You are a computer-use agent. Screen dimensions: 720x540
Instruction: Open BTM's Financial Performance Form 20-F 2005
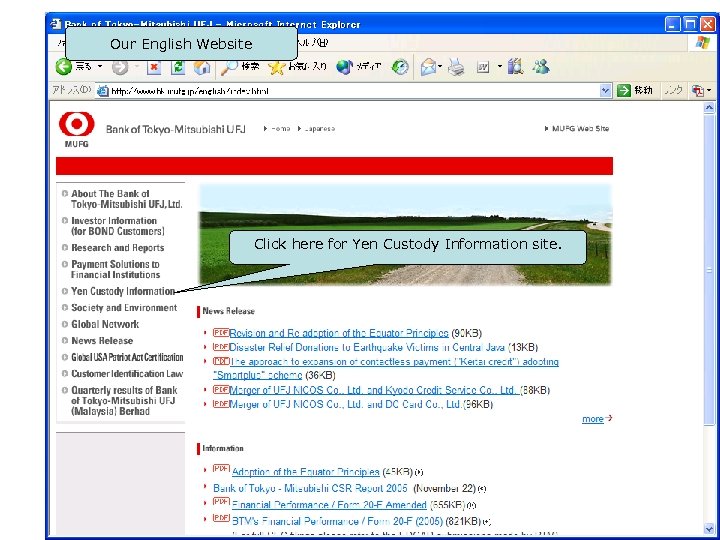pos(337,521)
